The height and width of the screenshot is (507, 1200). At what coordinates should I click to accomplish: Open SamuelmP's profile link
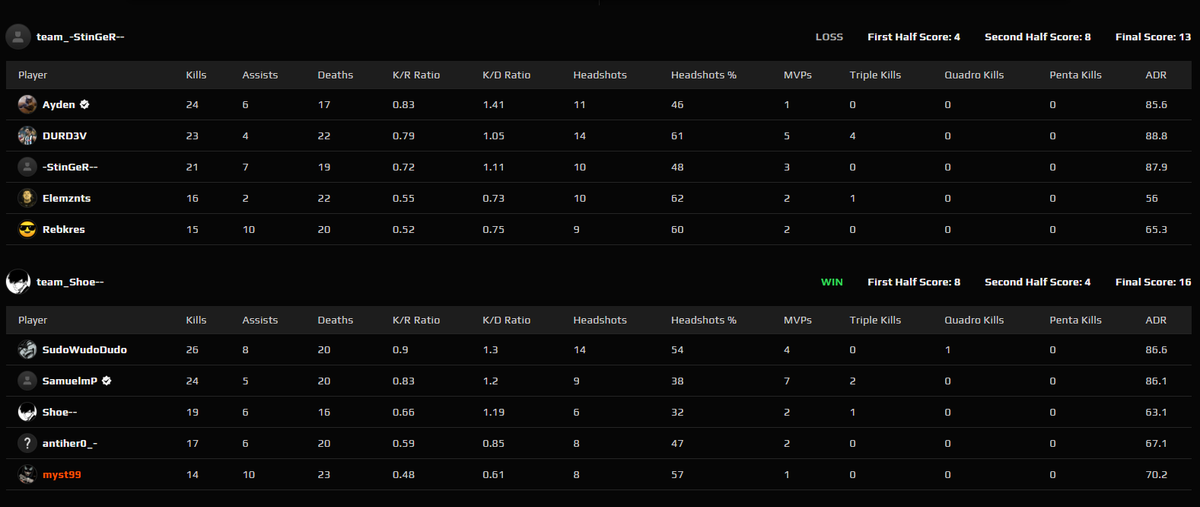[70, 381]
